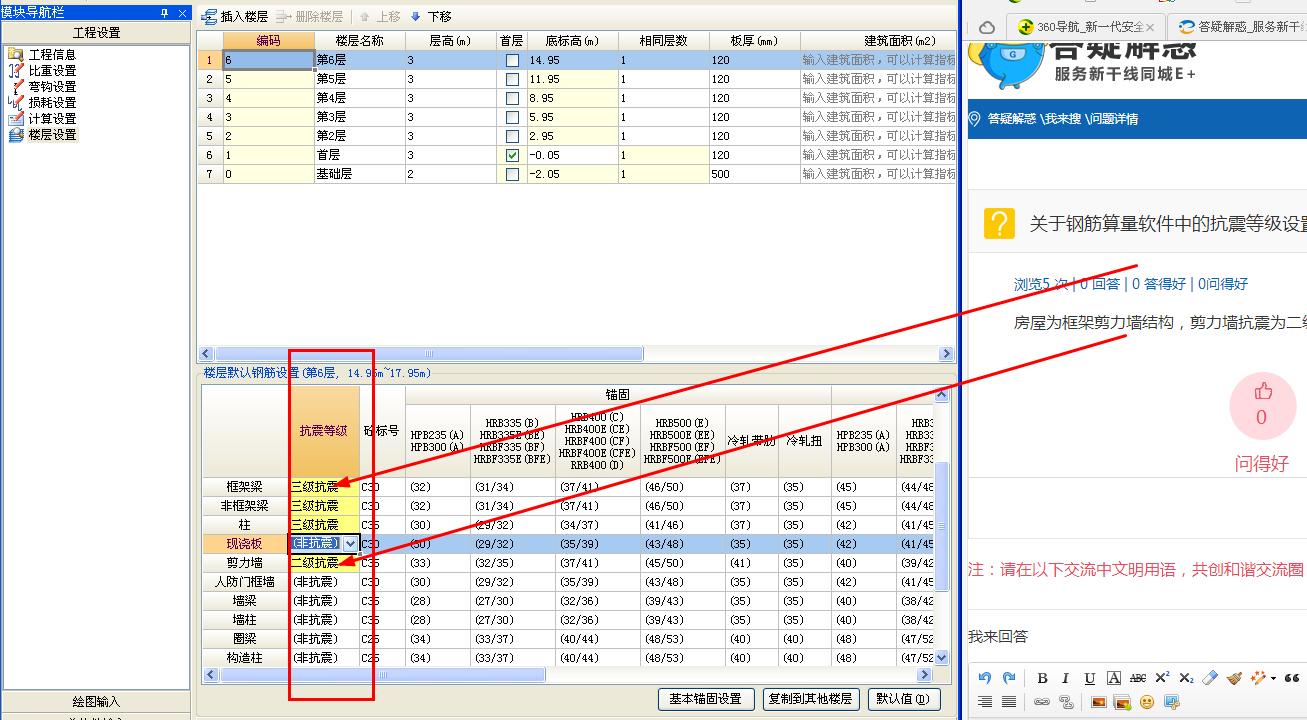
Task: Open auto-format dropdown arrow beside wand
Action: 1273,678
